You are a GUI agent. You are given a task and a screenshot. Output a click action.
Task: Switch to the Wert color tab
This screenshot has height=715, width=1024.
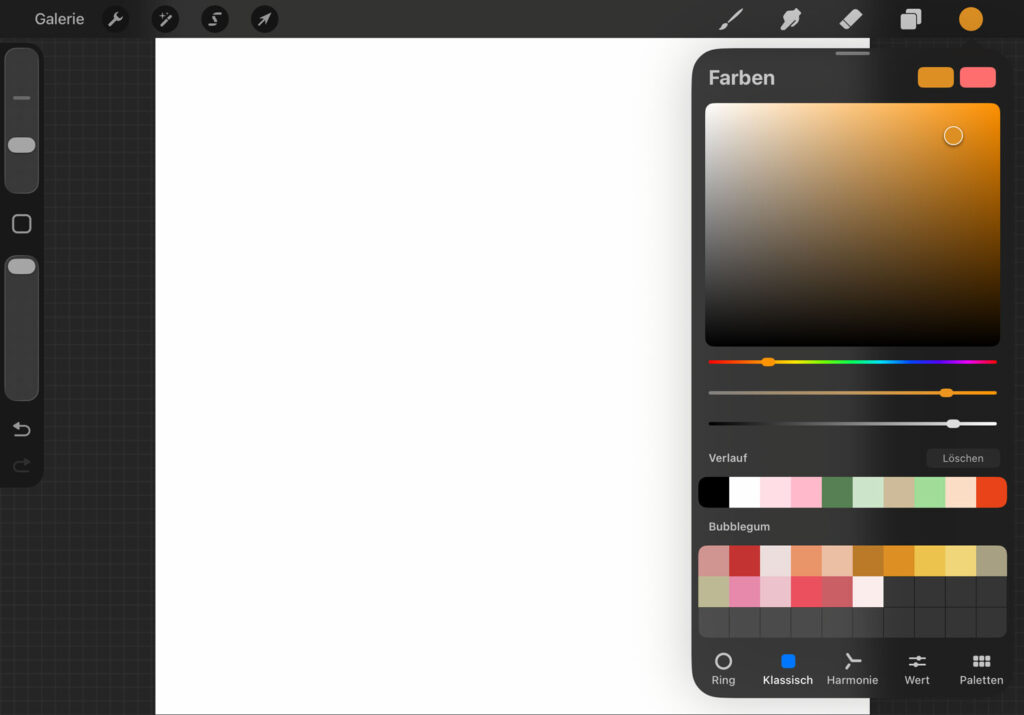pos(917,669)
